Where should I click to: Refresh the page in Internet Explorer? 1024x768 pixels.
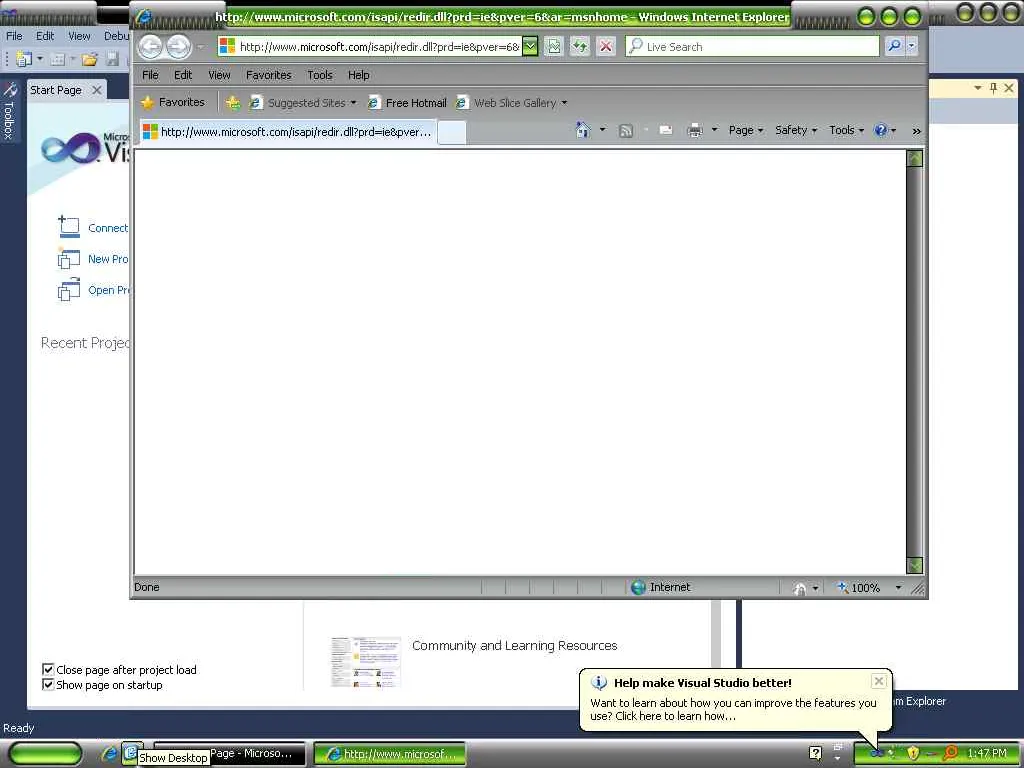point(580,46)
